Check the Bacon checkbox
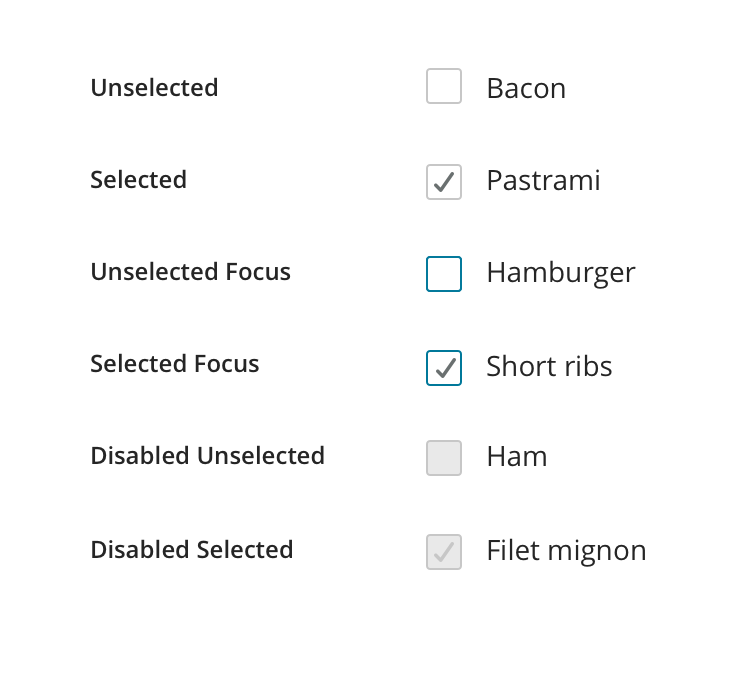 [444, 87]
